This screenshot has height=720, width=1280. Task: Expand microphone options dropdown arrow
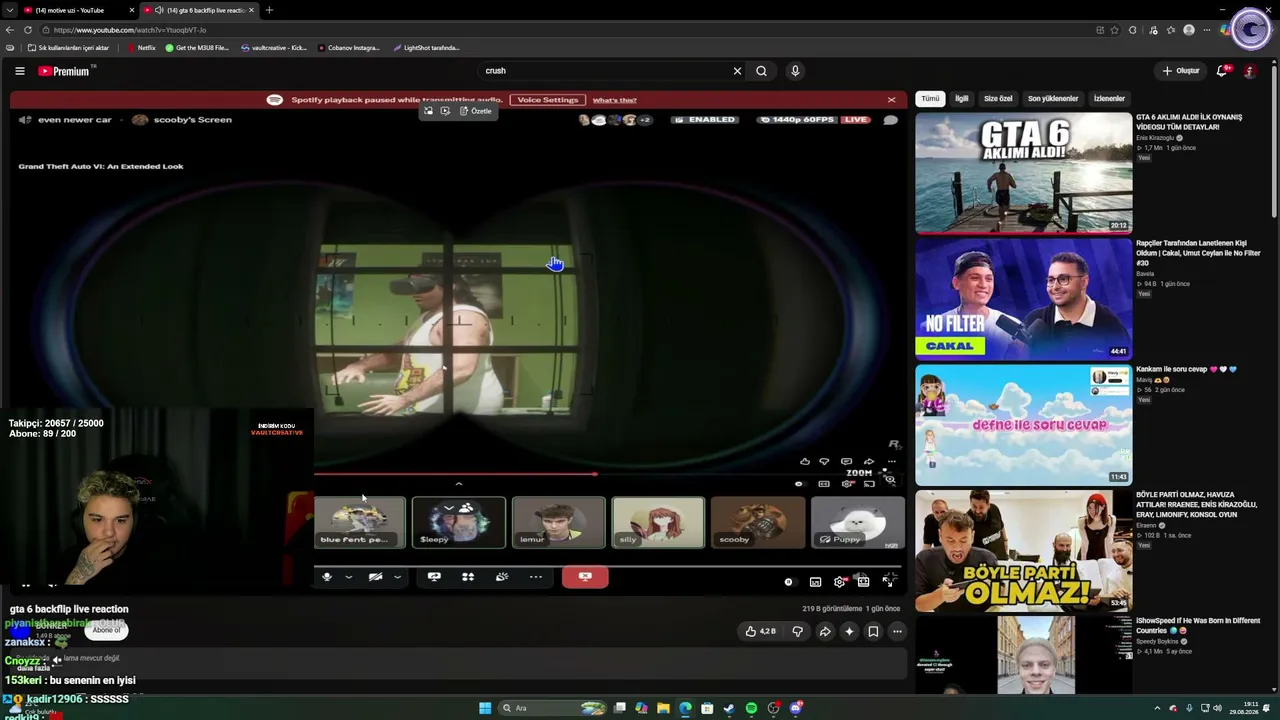tap(348, 577)
